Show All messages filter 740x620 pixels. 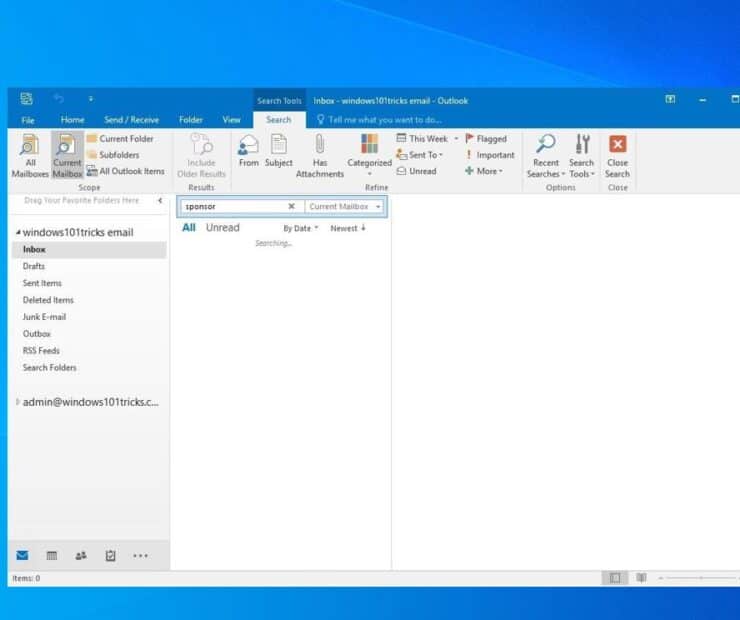(189, 228)
